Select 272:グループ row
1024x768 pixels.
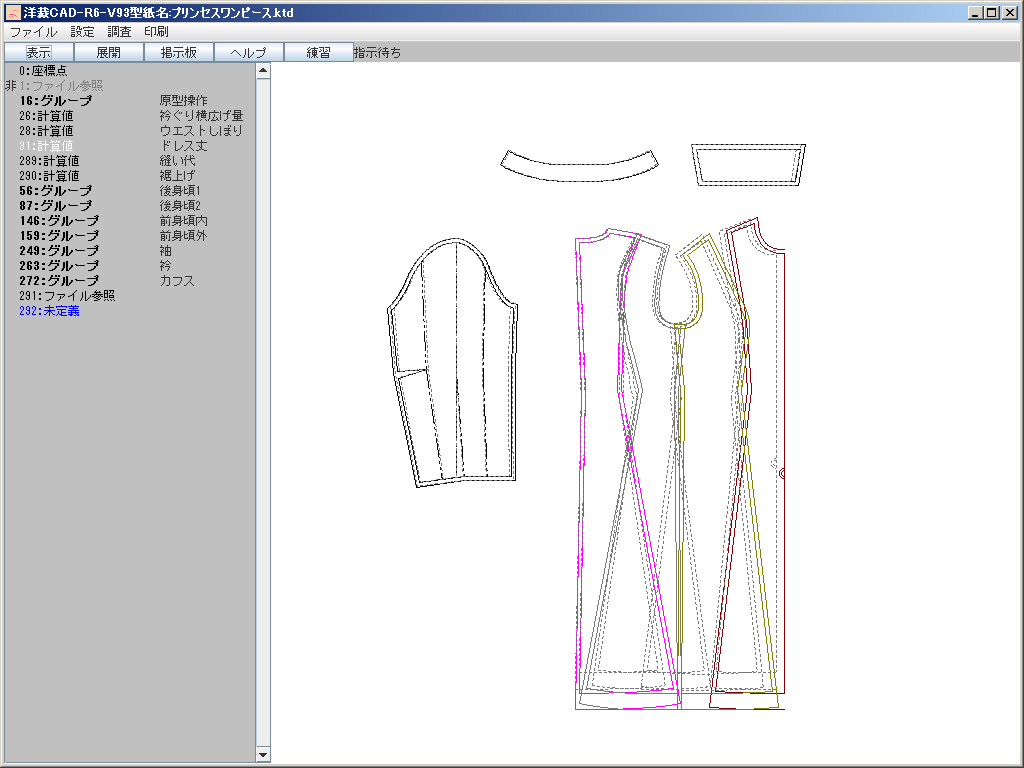[130, 281]
